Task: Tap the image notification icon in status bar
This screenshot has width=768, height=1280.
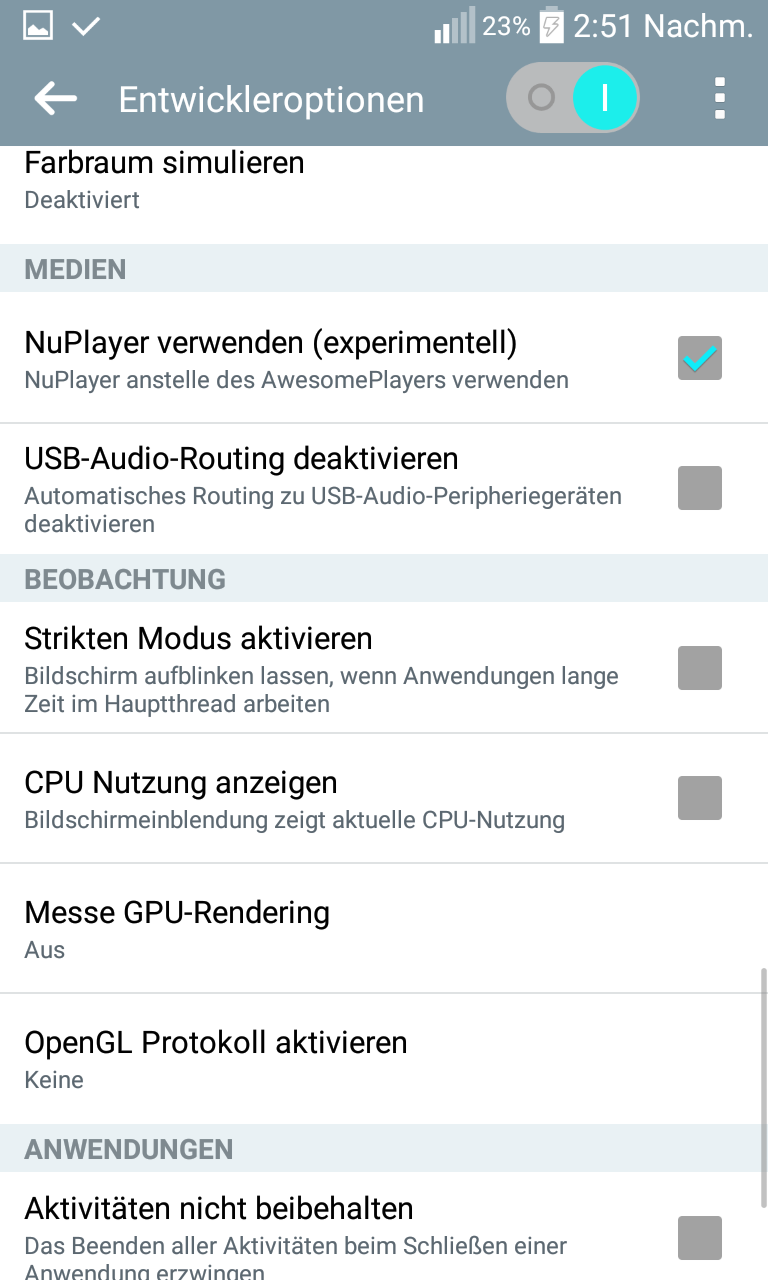Action: point(38,27)
